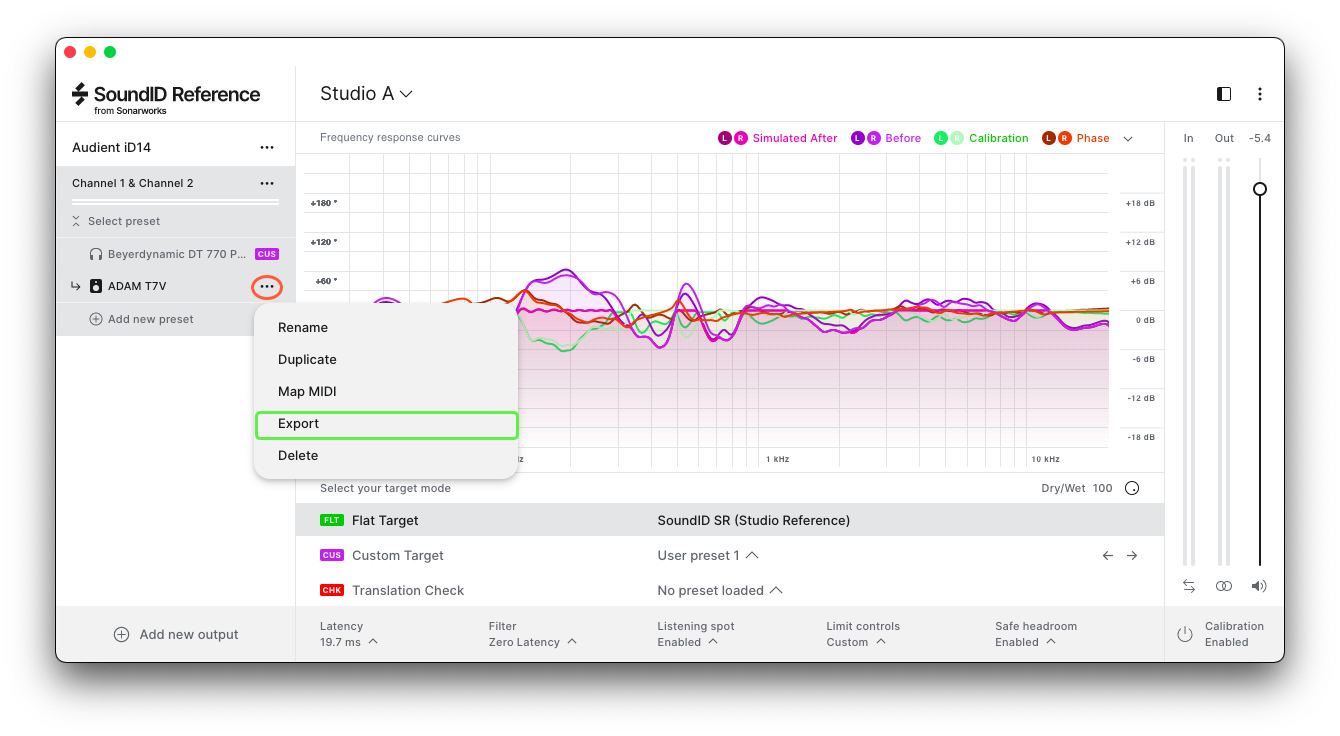Adjust the Dry/Wet knob icon
The width and height of the screenshot is (1340, 736).
[x=1132, y=489]
